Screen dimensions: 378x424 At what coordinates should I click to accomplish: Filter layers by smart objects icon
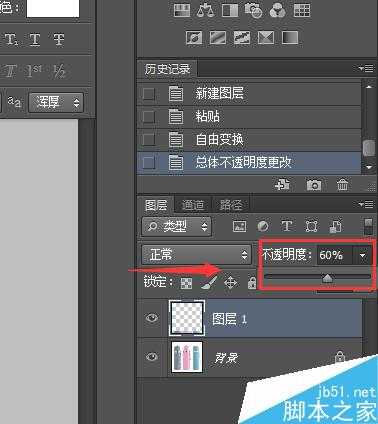point(335,226)
